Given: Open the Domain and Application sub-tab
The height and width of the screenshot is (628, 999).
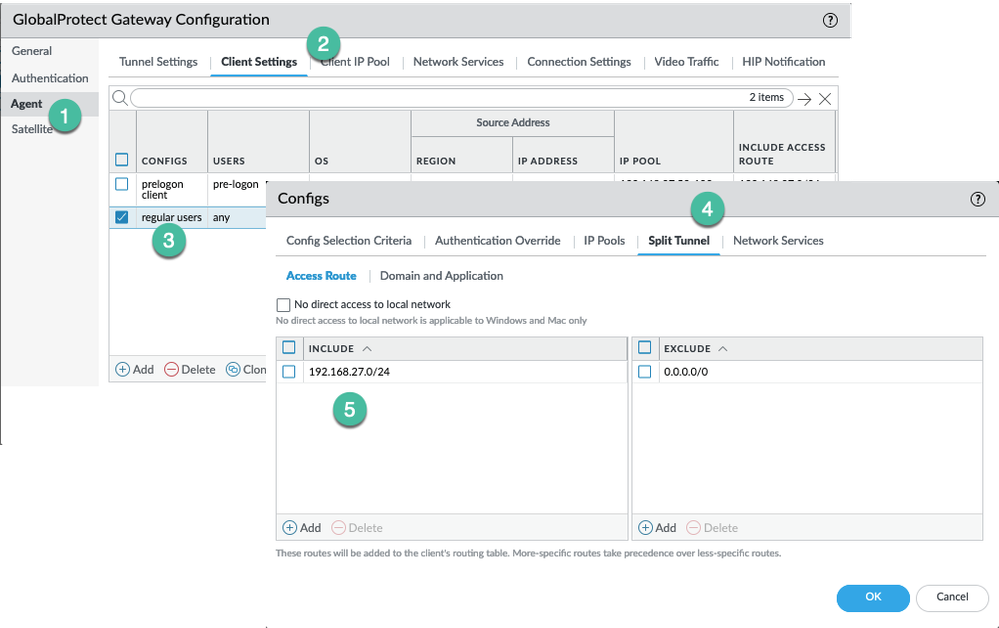Looking at the screenshot, I should pos(441,276).
